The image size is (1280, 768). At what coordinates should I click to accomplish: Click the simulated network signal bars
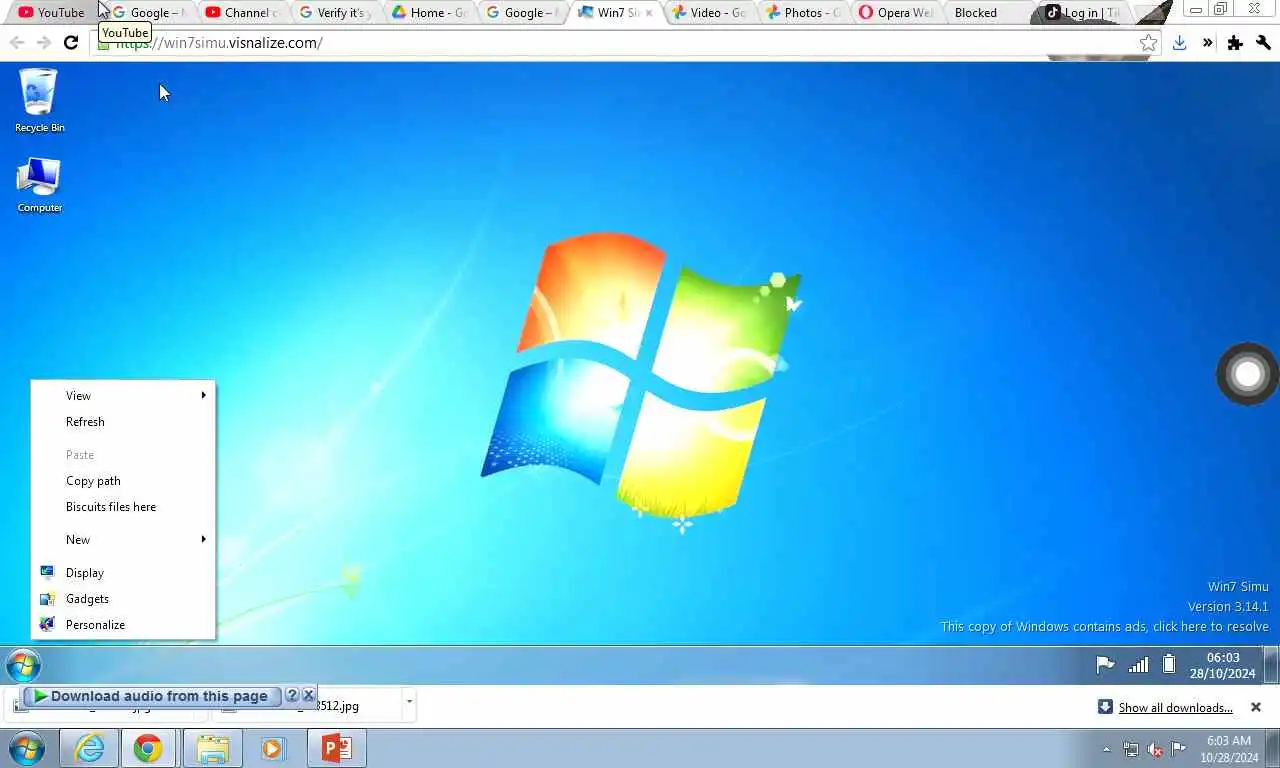1138,665
